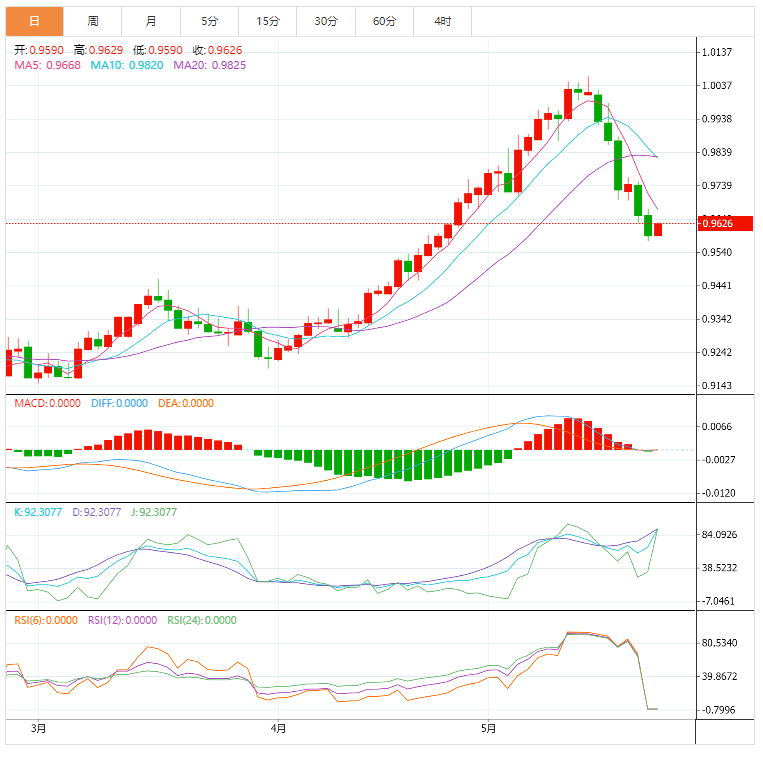Open the 60分 timeframe tab
The height and width of the screenshot is (758, 763).
[384, 21]
